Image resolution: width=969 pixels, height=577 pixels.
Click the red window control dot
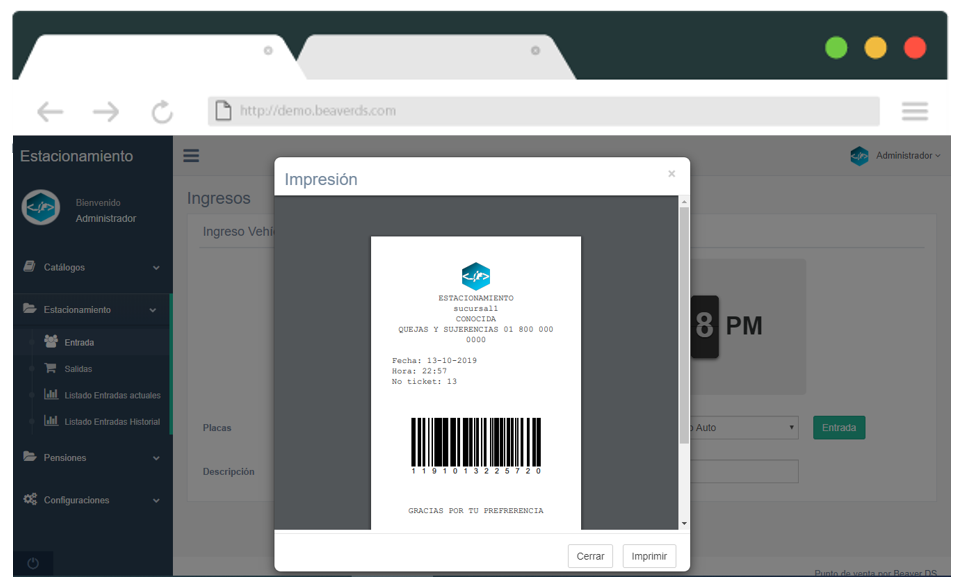[x=915, y=48]
